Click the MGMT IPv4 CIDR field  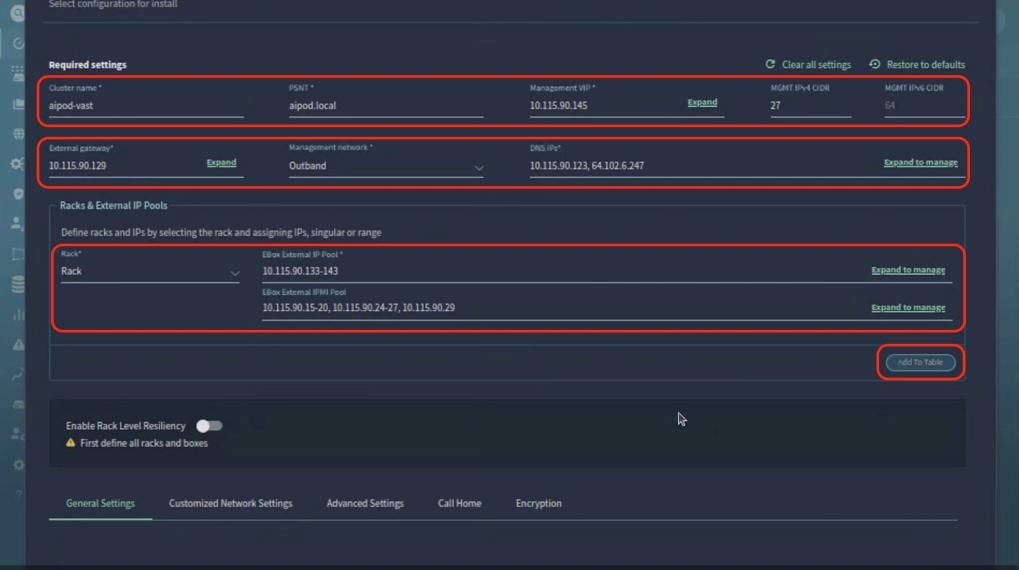coord(810,105)
